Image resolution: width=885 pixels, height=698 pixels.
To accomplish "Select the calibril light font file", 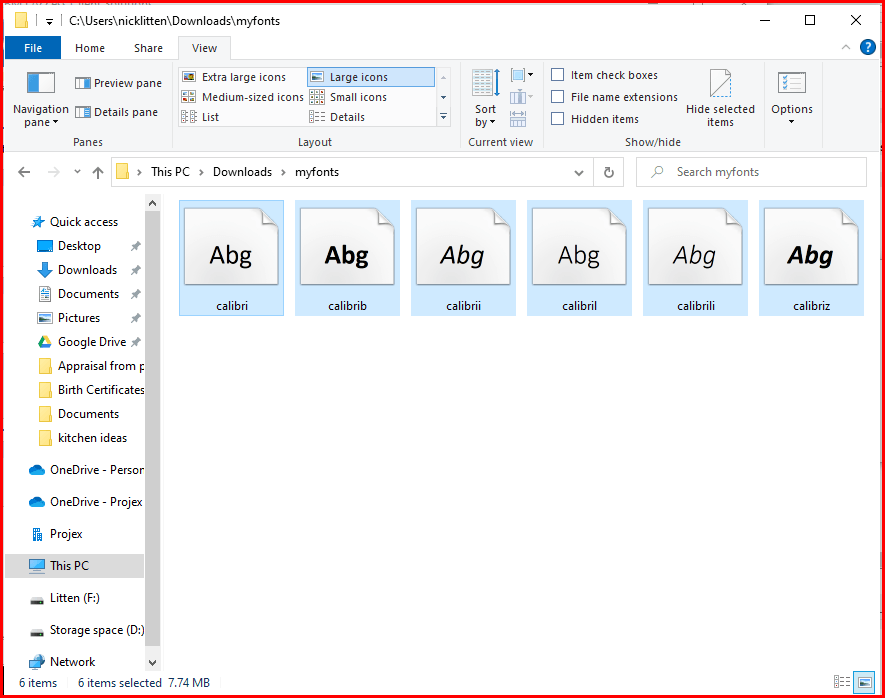I will coord(579,258).
